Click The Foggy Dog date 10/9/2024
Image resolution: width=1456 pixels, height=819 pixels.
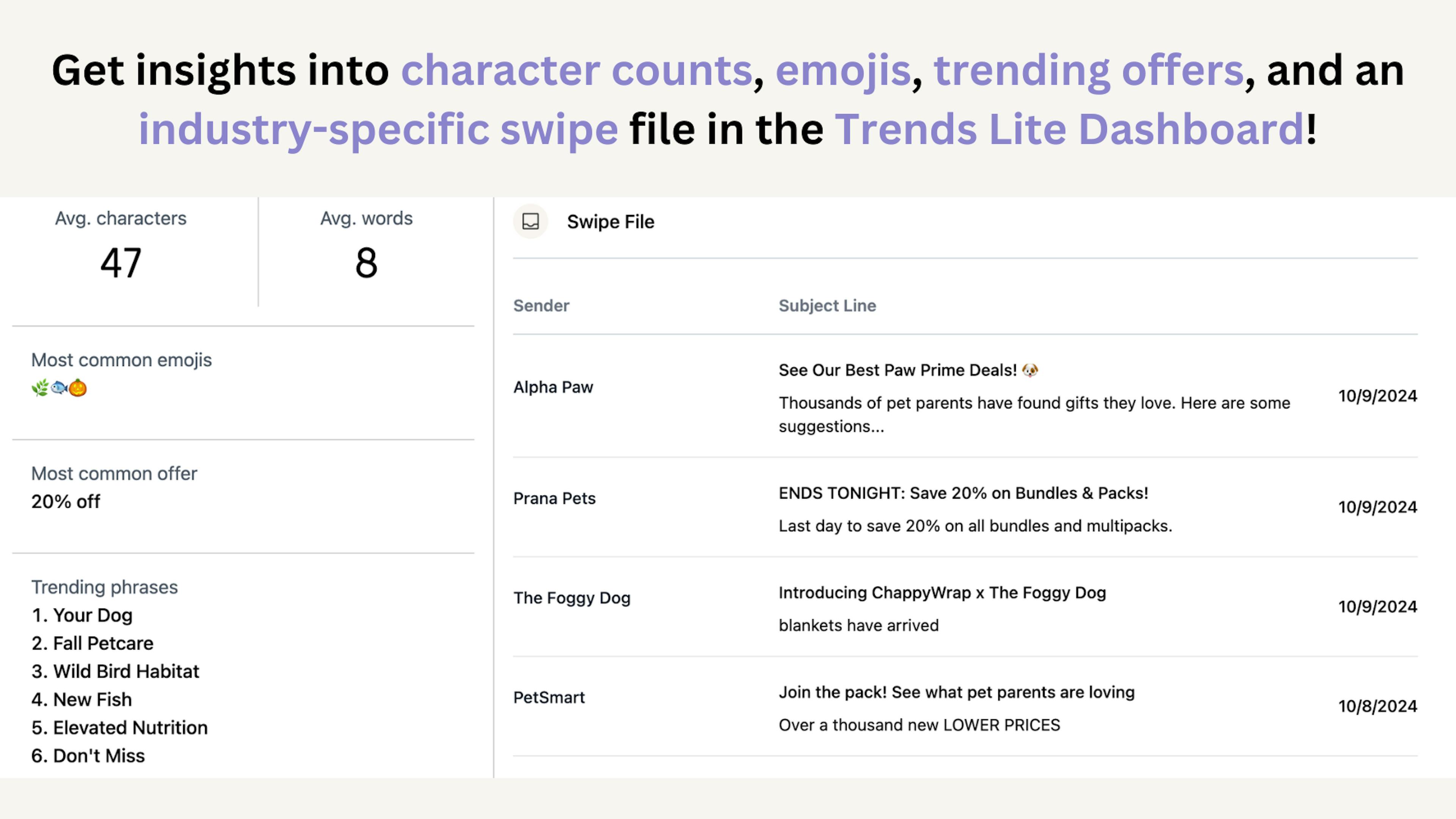tap(1378, 607)
